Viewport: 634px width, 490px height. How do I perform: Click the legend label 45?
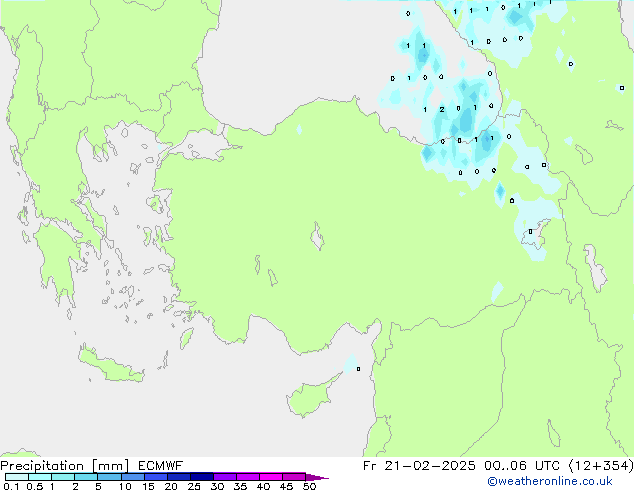click(x=286, y=486)
